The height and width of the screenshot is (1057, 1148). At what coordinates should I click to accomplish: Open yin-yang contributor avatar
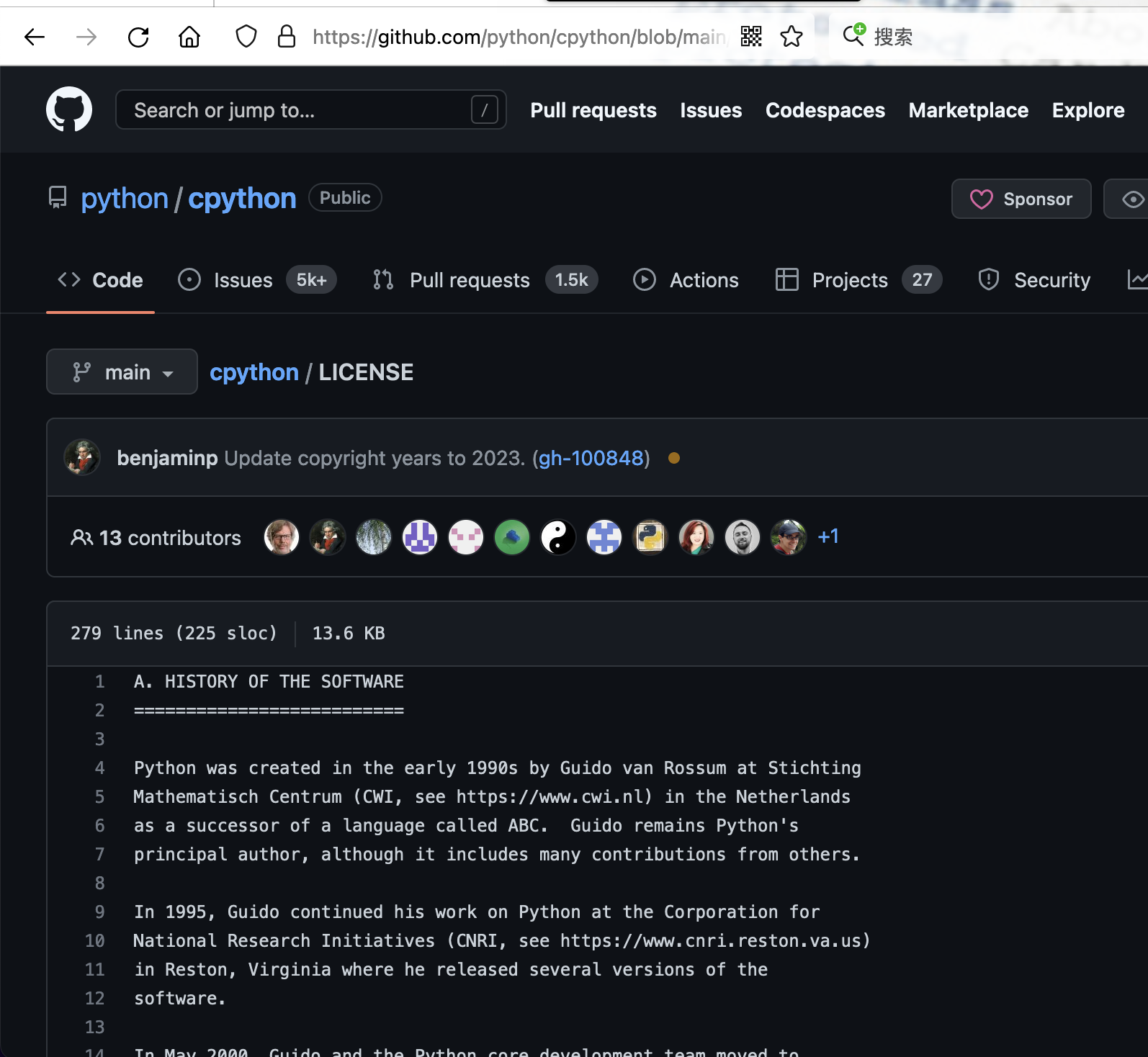tap(558, 537)
